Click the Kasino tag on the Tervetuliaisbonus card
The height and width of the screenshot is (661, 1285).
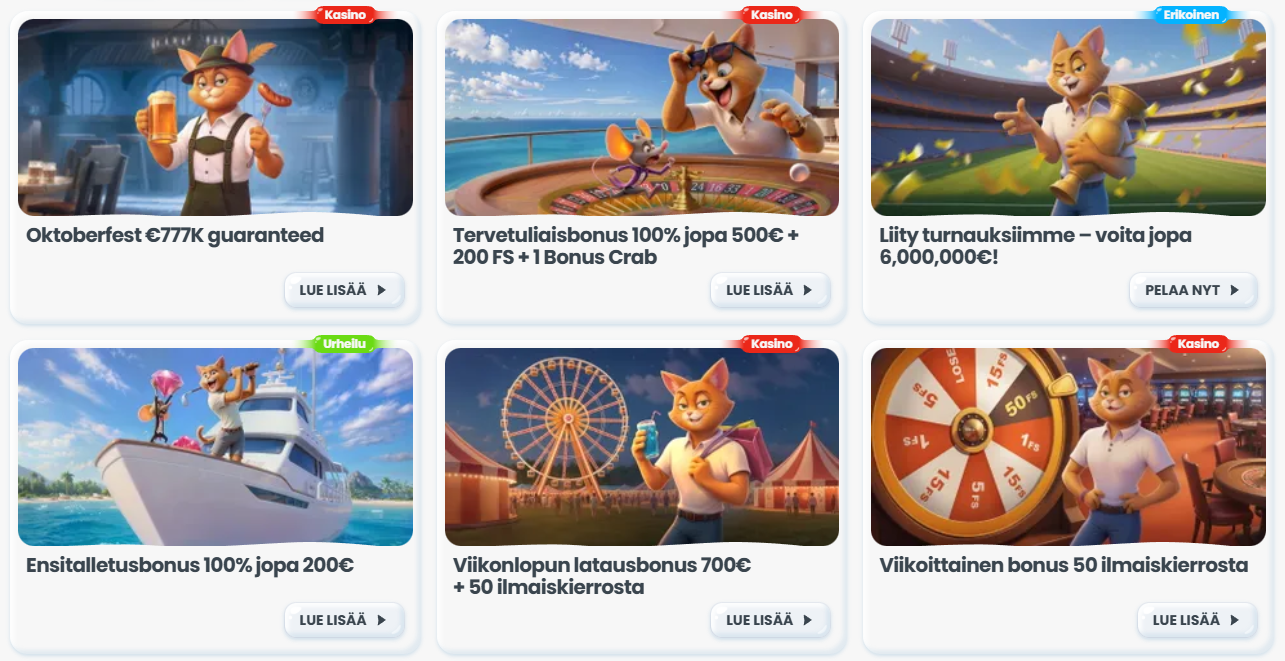[771, 14]
